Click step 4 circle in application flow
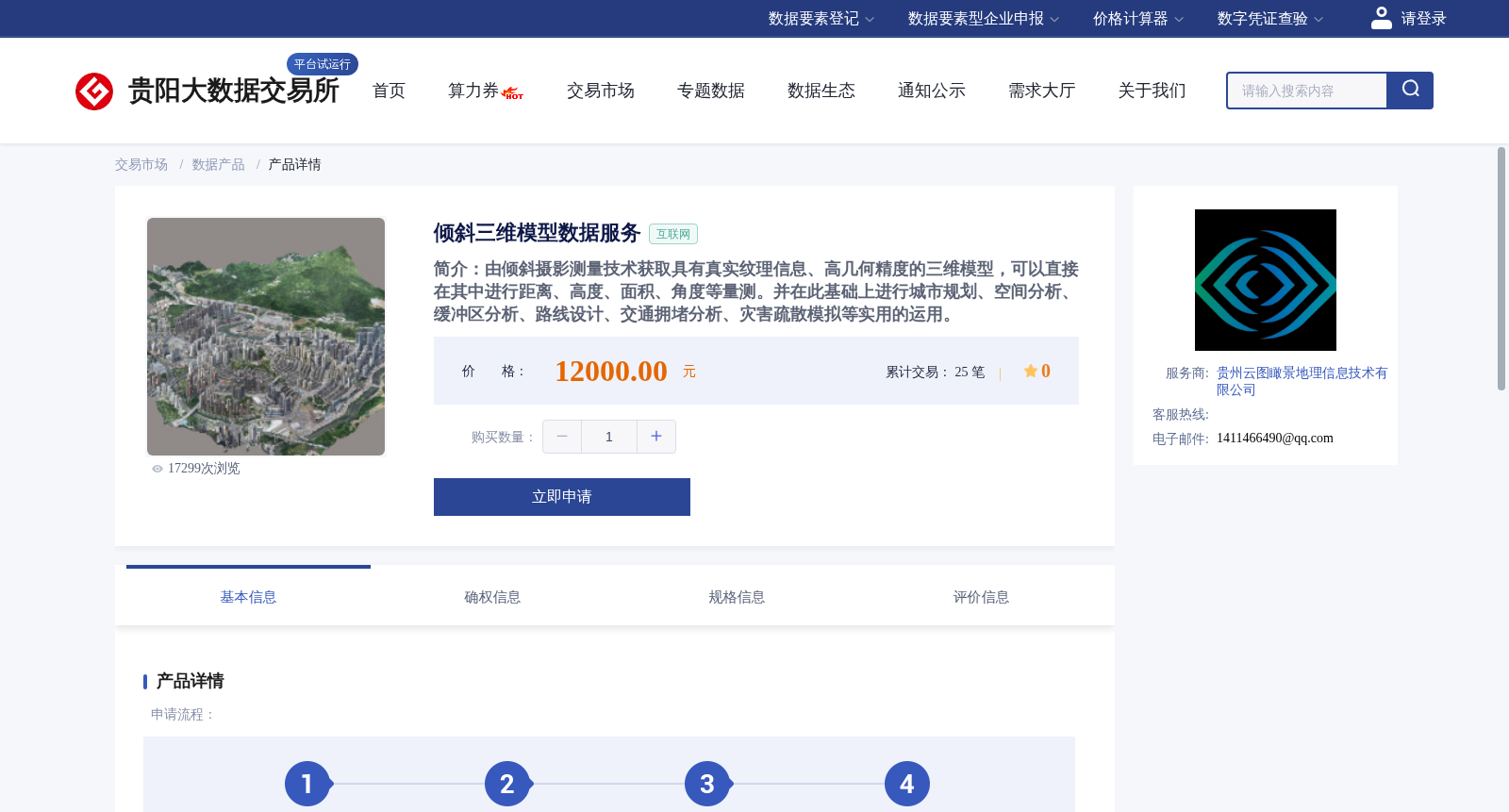 [906, 784]
